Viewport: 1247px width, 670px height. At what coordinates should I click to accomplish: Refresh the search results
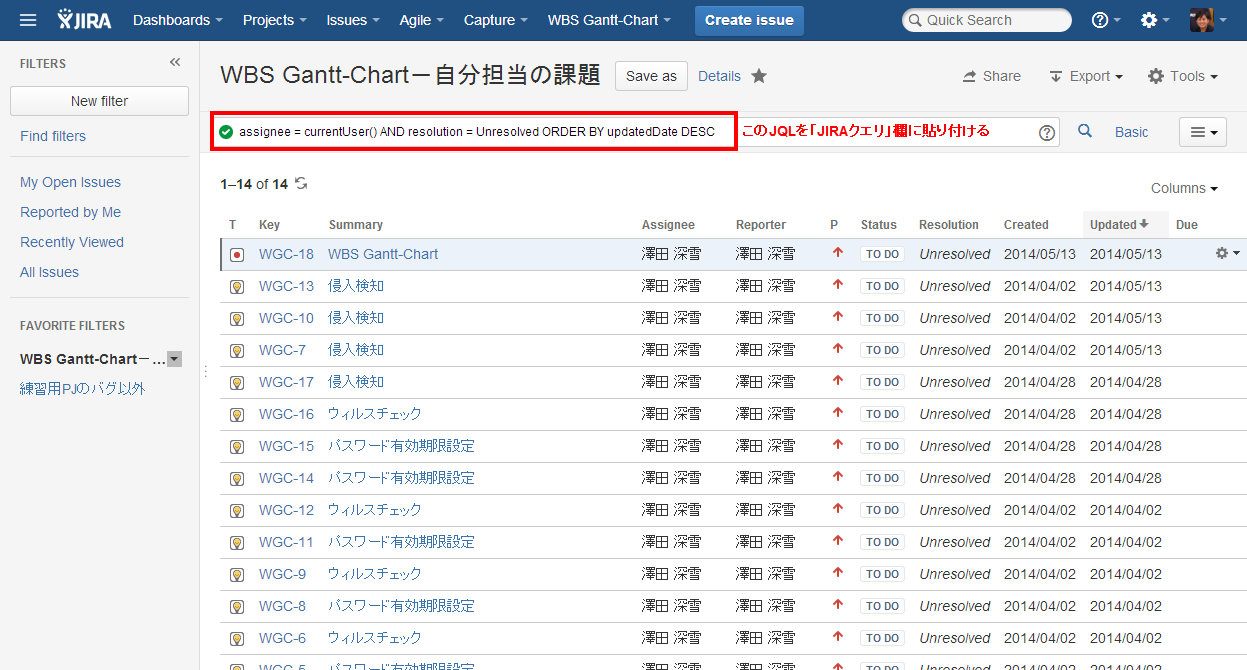tap(301, 184)
